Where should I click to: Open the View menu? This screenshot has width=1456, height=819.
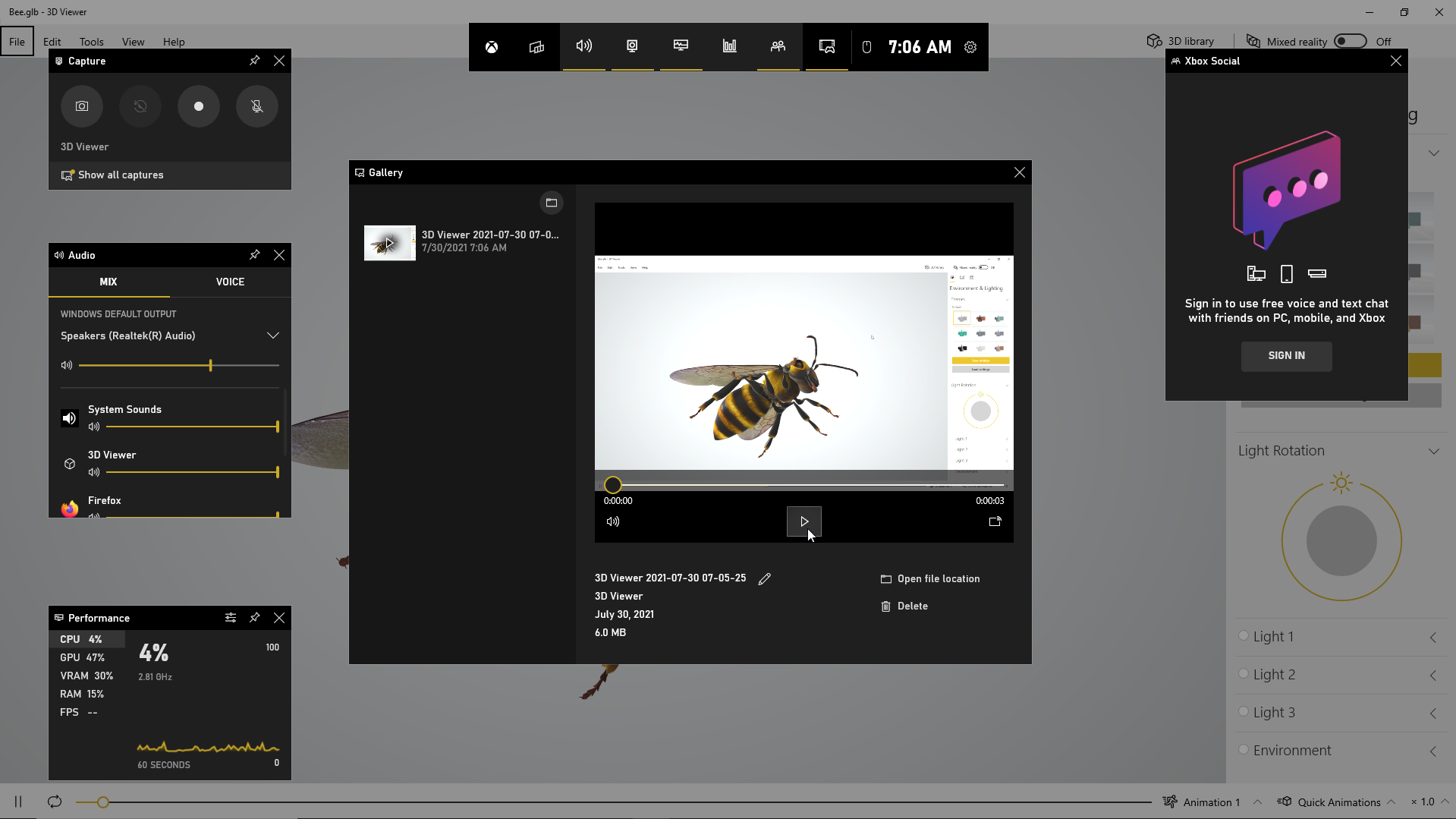pos(133,42)
